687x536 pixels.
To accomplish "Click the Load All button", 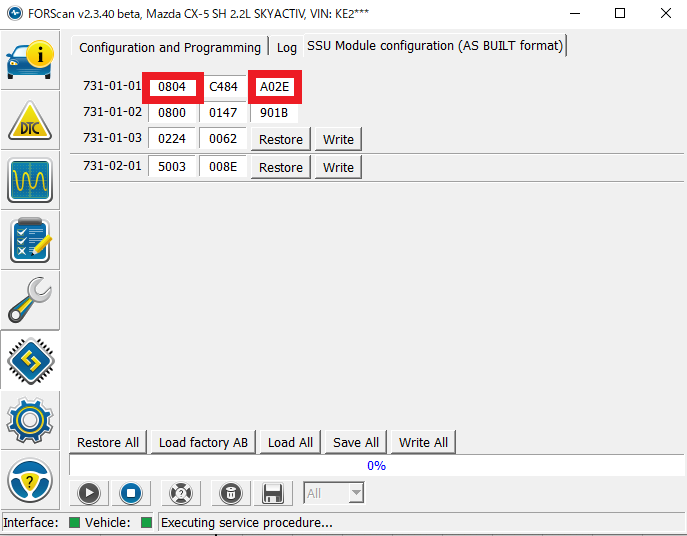I will point(290,442).
